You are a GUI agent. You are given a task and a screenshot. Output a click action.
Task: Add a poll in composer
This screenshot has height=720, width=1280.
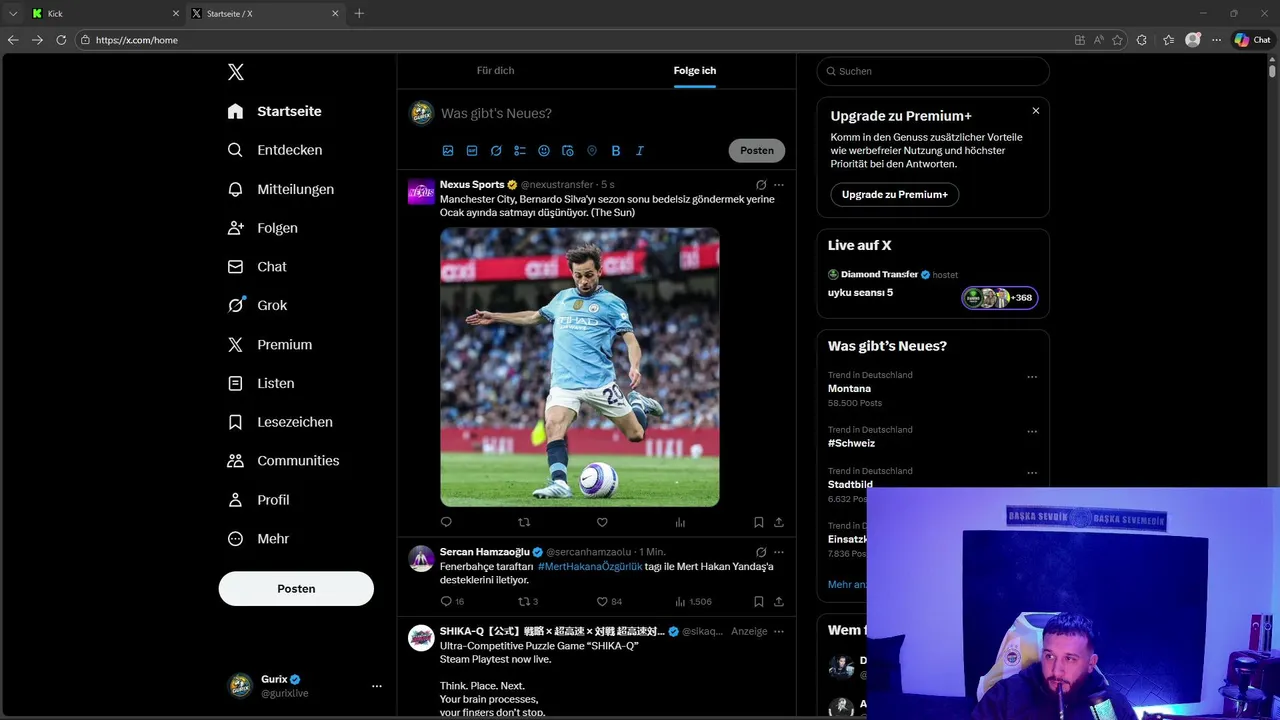tap(520, 151)
